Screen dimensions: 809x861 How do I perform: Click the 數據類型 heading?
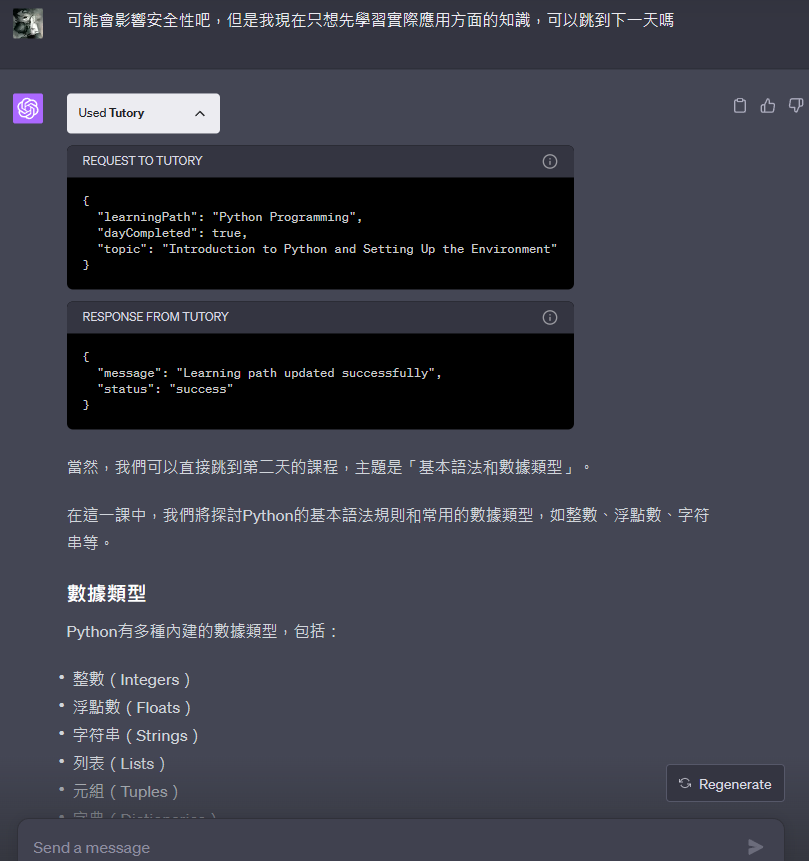107,594
